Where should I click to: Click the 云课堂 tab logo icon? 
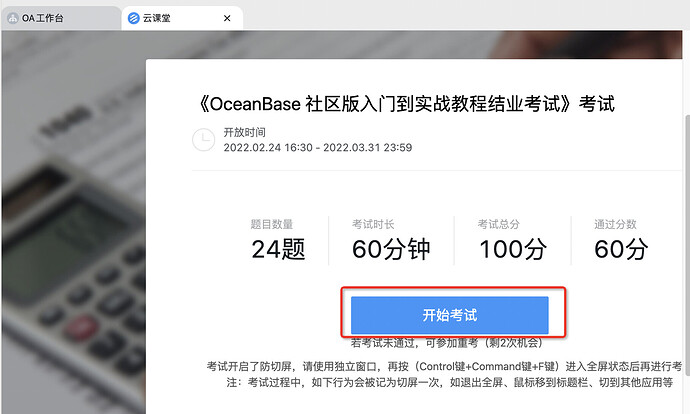[x=133, y=18]
